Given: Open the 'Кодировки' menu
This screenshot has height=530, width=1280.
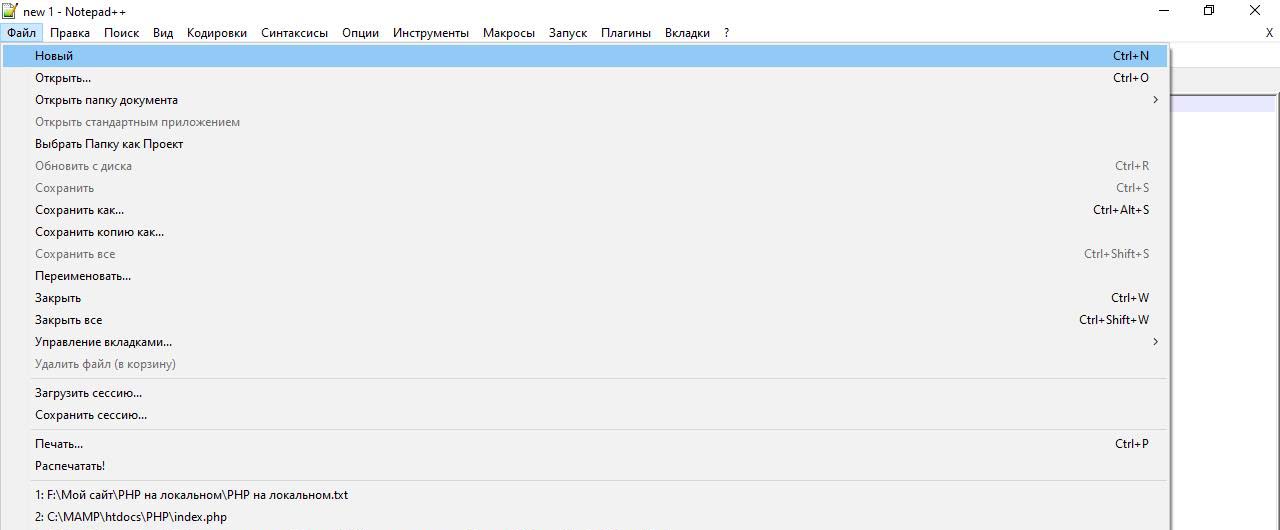Looking at the screenshot, I should [216, 33].
